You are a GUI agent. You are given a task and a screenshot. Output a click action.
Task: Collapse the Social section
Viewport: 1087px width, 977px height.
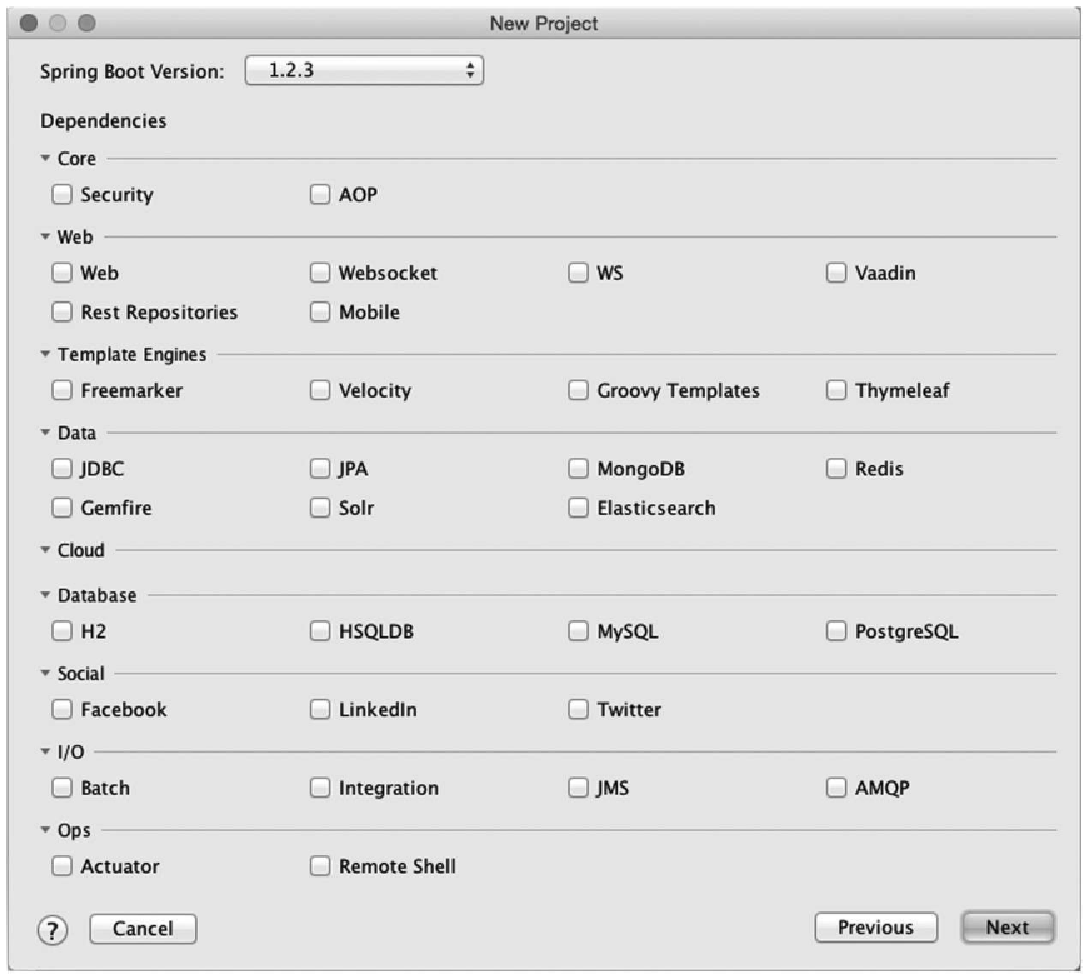click(45, 673)
